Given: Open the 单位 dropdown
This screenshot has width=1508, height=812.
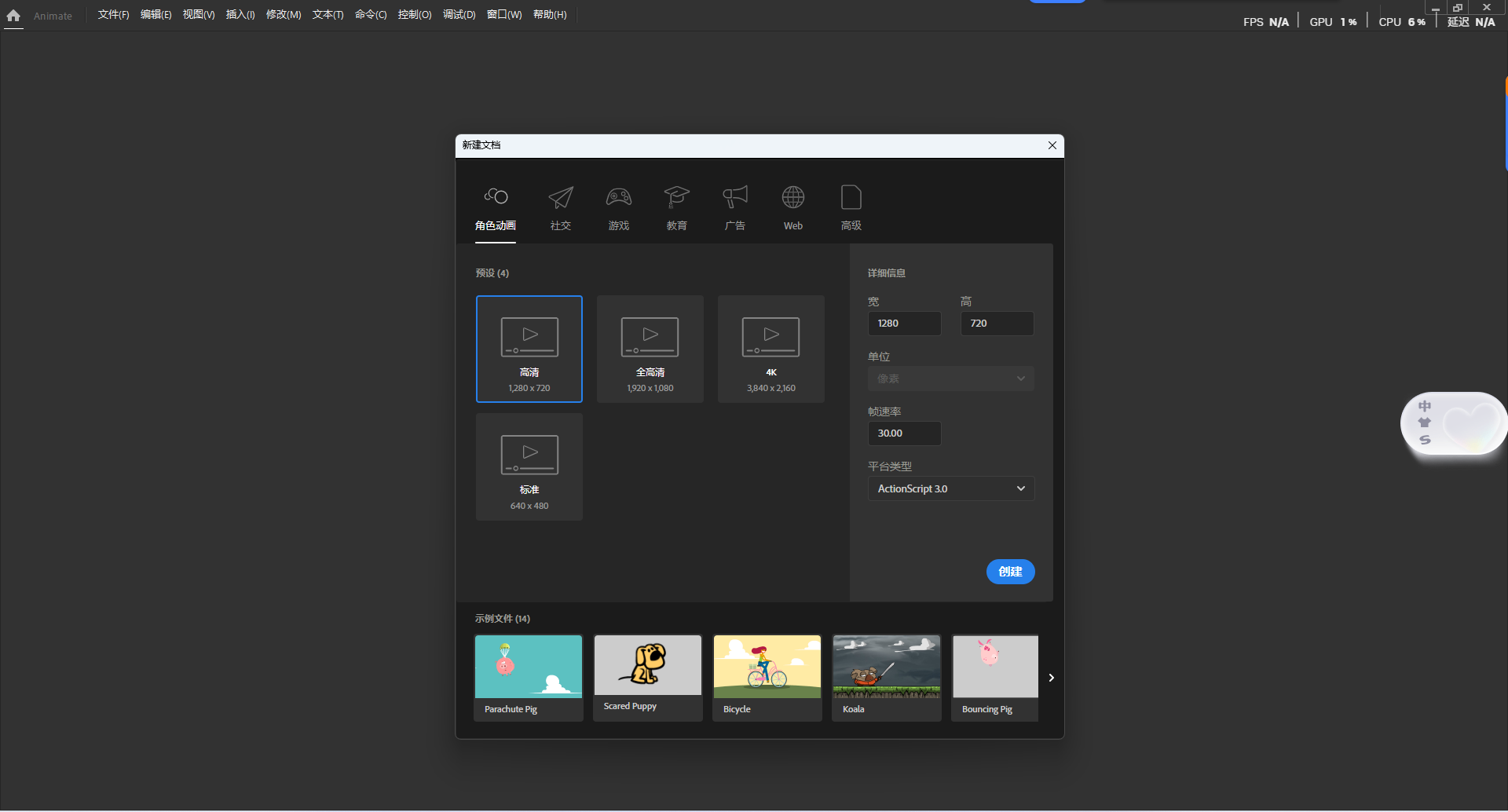Looking at the screenshot, I should [x=950, y=378].
